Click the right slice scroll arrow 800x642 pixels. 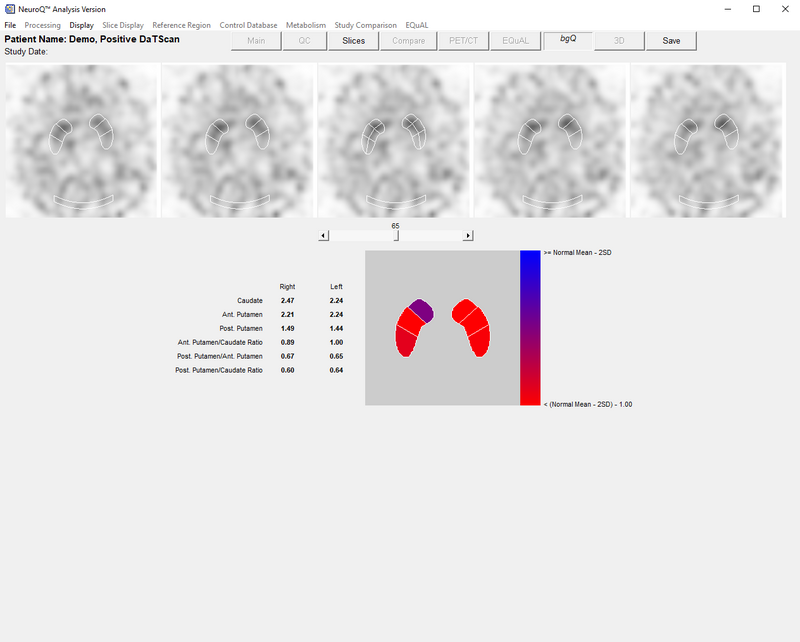point(467,233)
